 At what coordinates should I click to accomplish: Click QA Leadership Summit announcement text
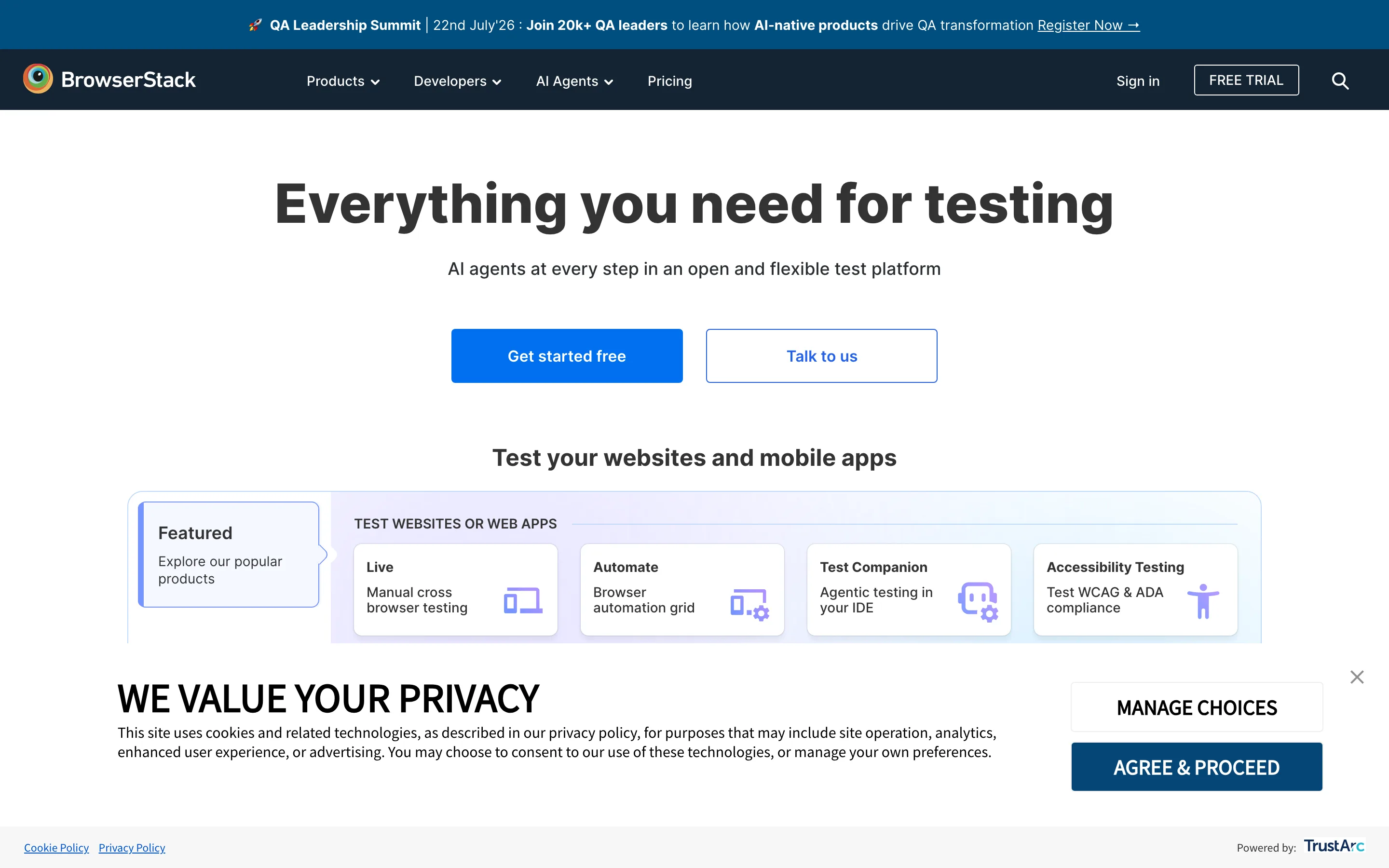click(345, 25)
